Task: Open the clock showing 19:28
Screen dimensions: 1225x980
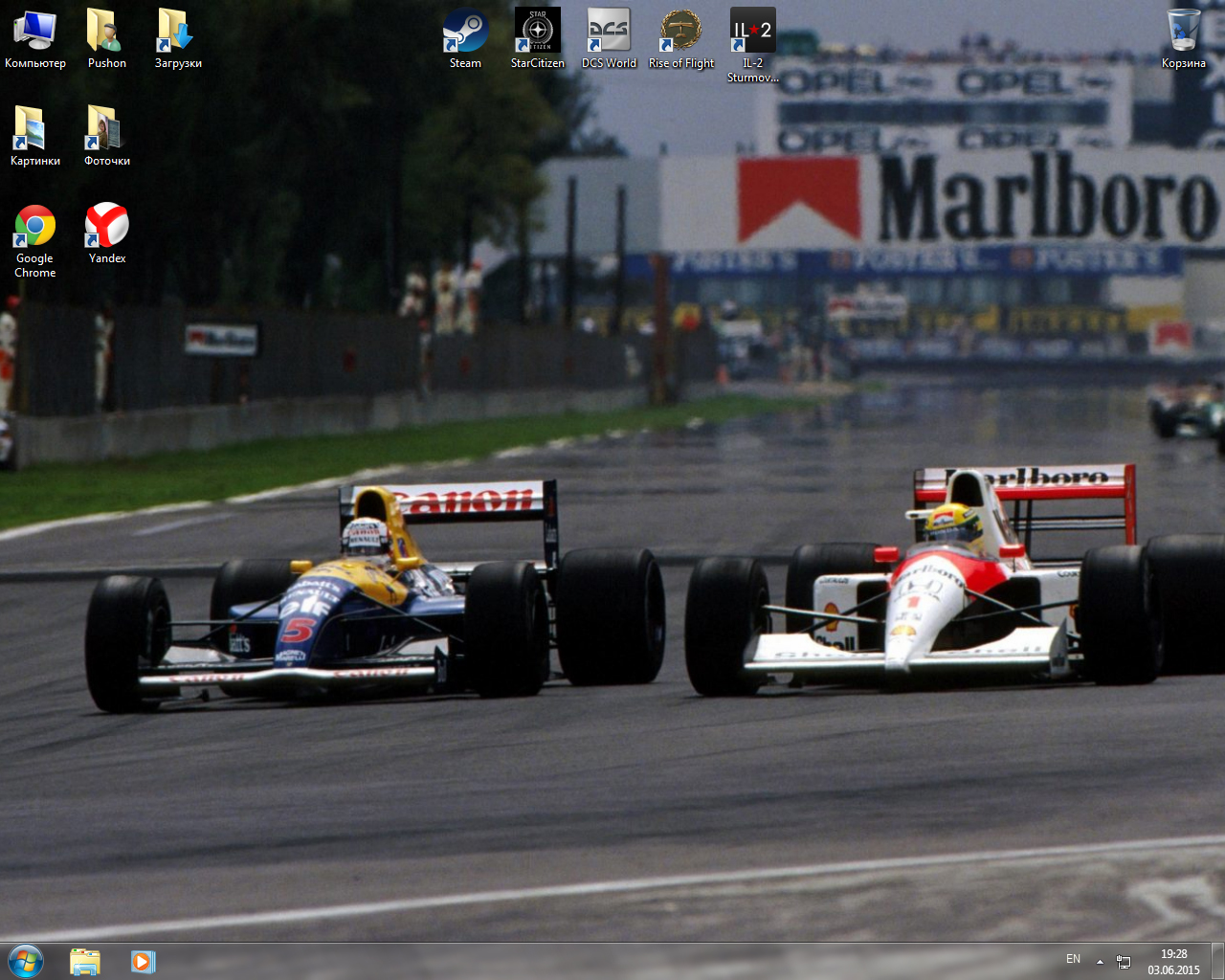Action: pos(1173,961)
